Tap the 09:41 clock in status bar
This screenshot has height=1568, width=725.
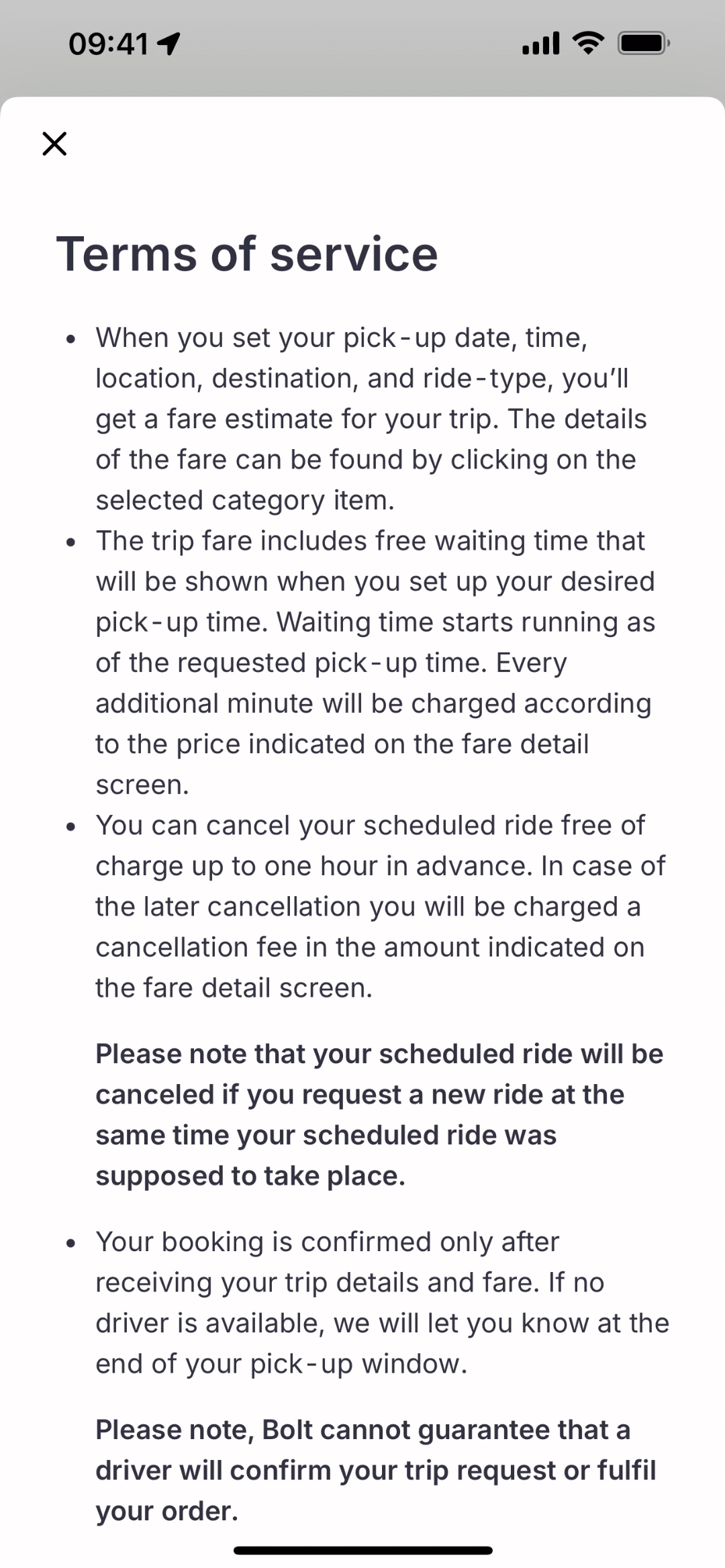point(108,44)
